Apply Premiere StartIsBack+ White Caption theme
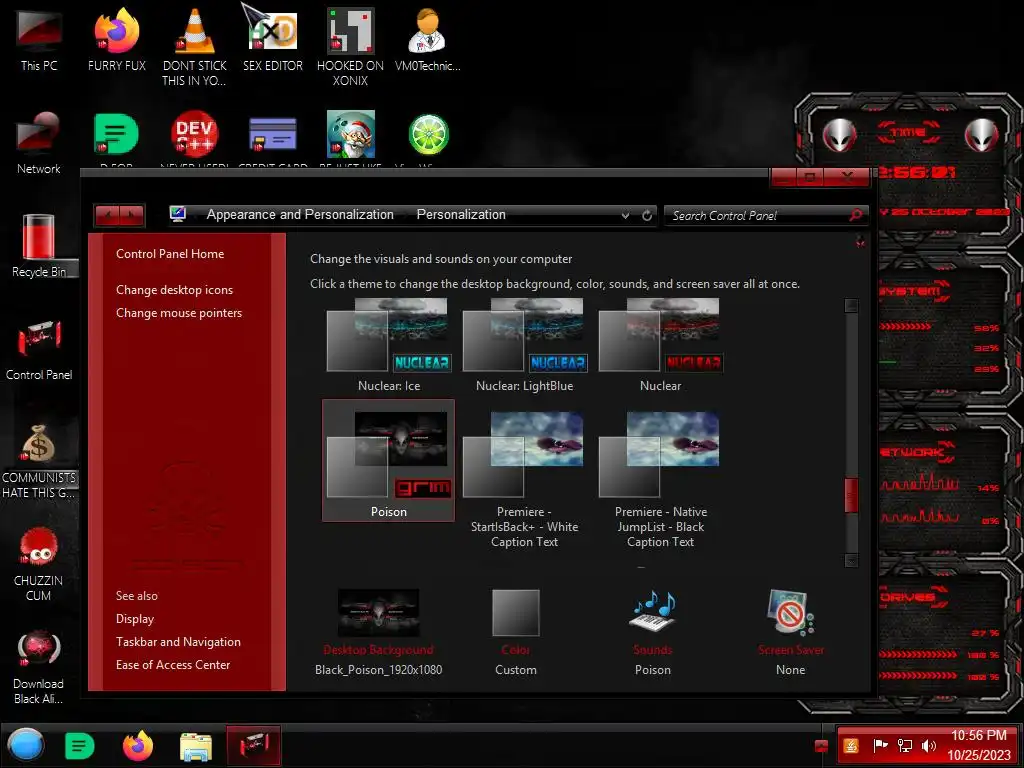This screenshot has height=768, width=1024. pos(524,479)
